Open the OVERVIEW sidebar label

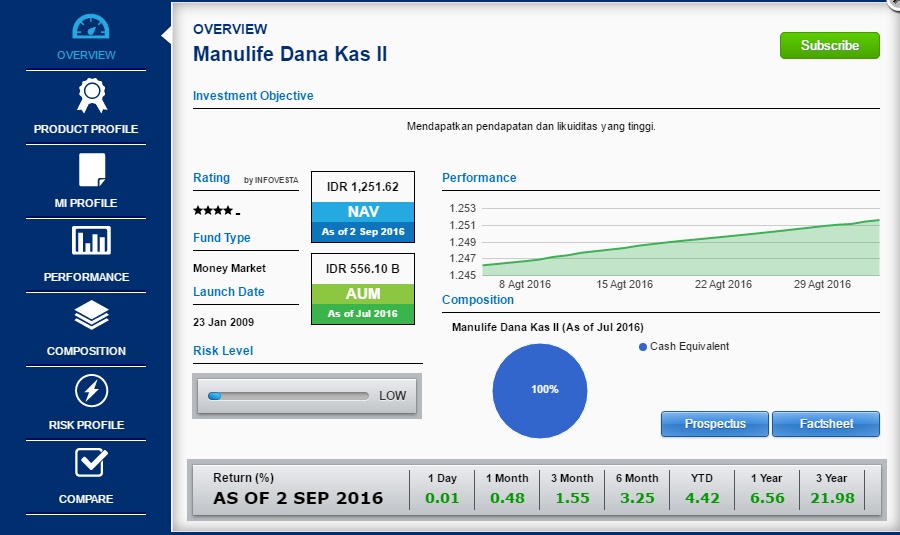[86, 55]
